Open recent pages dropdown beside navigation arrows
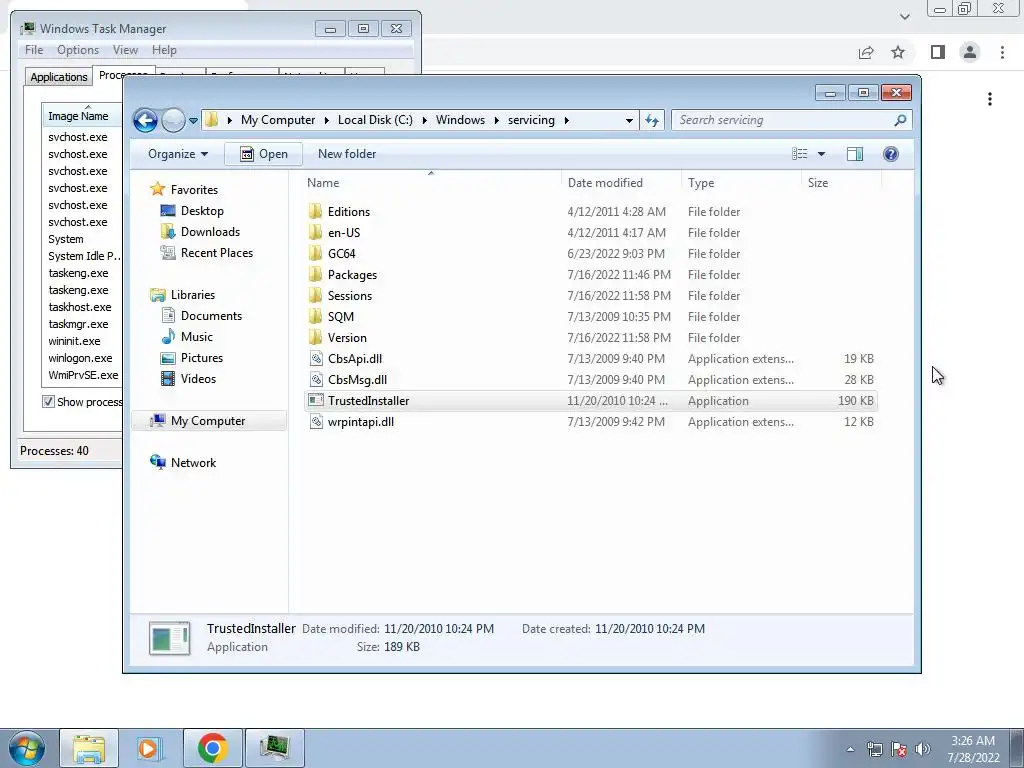 [x=193, y=121]
